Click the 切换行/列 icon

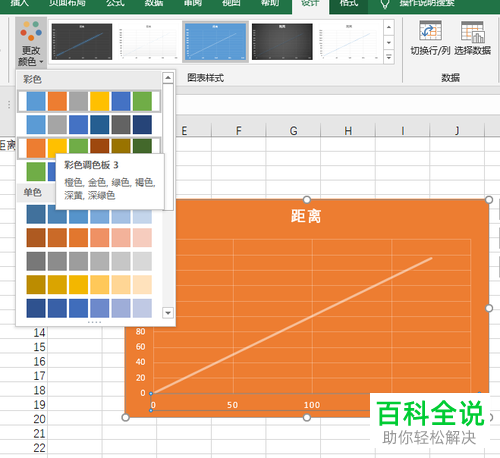click(x=430, y=31)
